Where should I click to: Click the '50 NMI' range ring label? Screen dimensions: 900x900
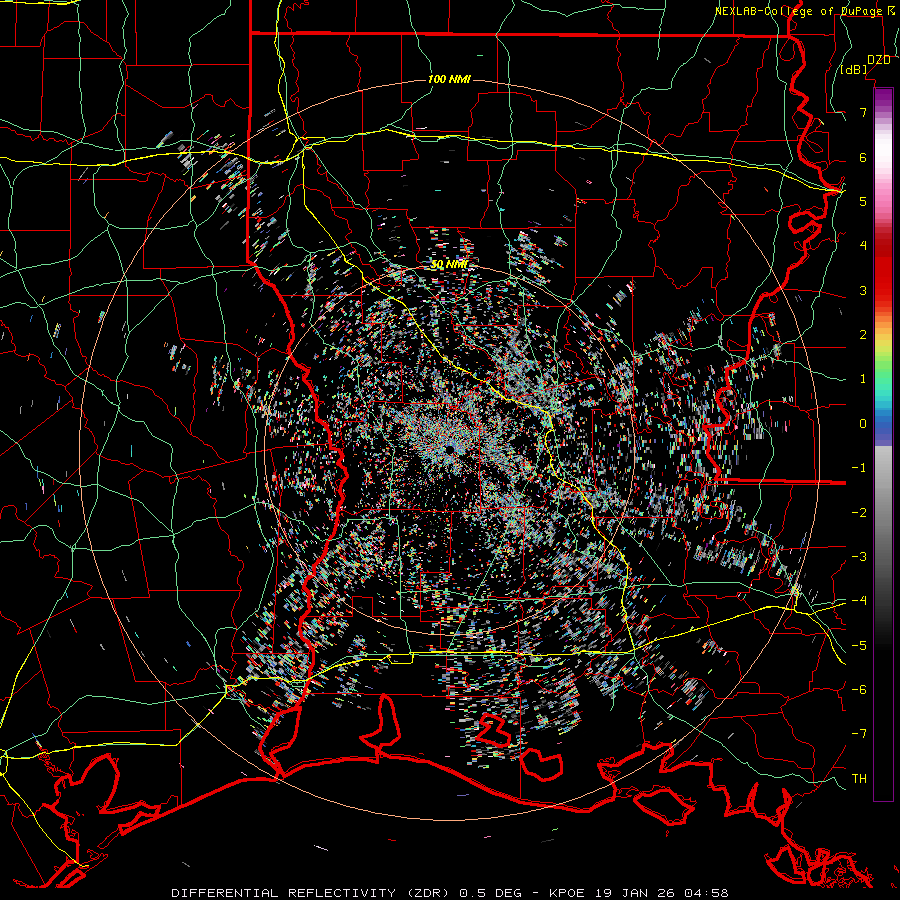[x=449, y=265]
